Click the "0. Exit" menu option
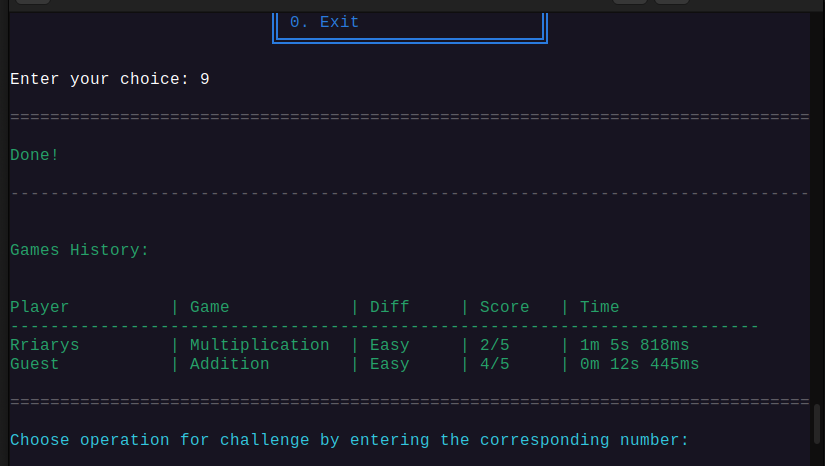This screenshot has width=825, height=466. pyautogui.click(x=324, y=22)
